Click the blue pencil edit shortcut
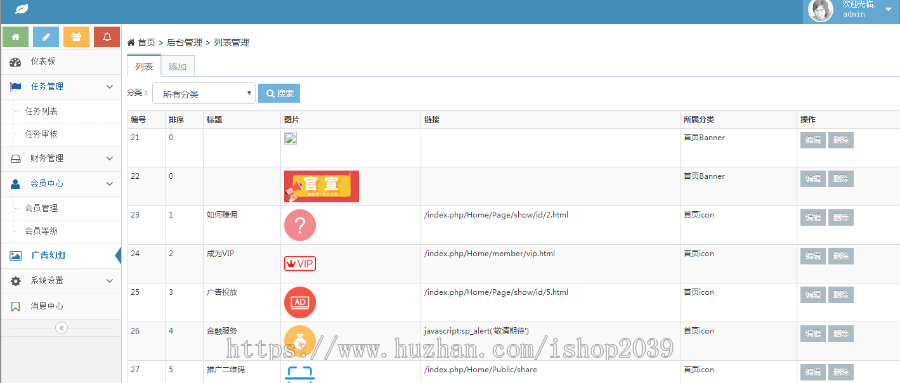Screen dimensions: 900x383 [x=46, y=37]
